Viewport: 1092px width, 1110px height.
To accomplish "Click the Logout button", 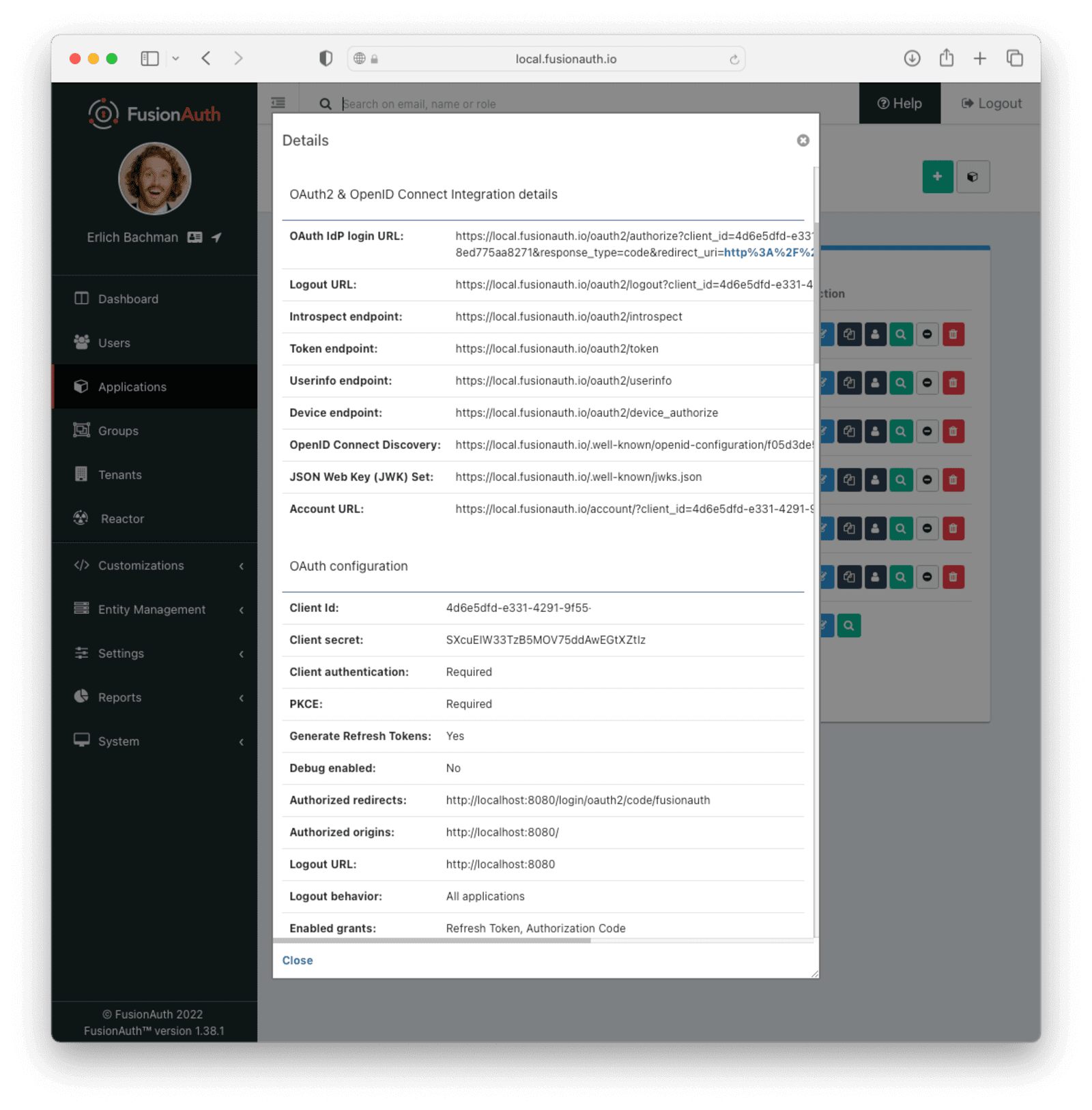I will (x=991, y=103).
